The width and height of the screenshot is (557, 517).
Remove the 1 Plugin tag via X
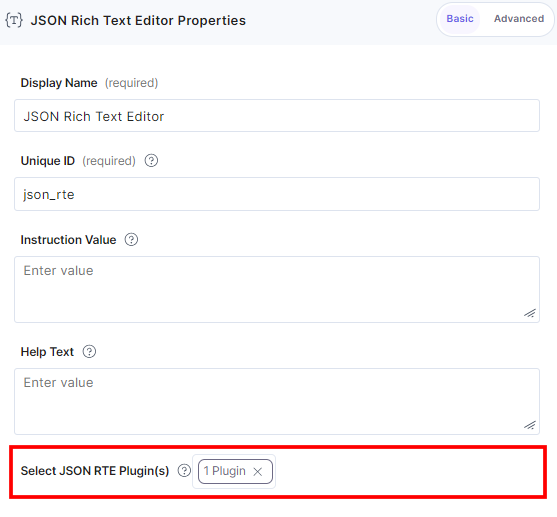[x=258, y=472]
